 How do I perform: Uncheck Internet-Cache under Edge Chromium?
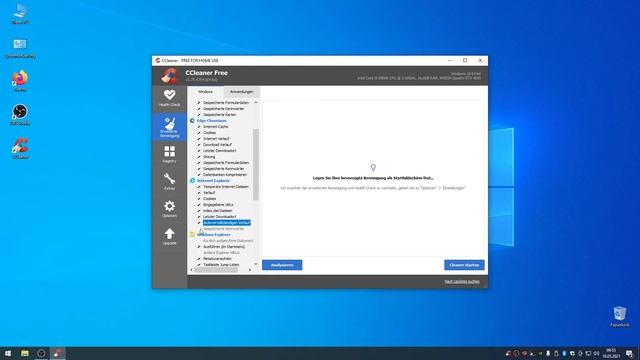199,127
